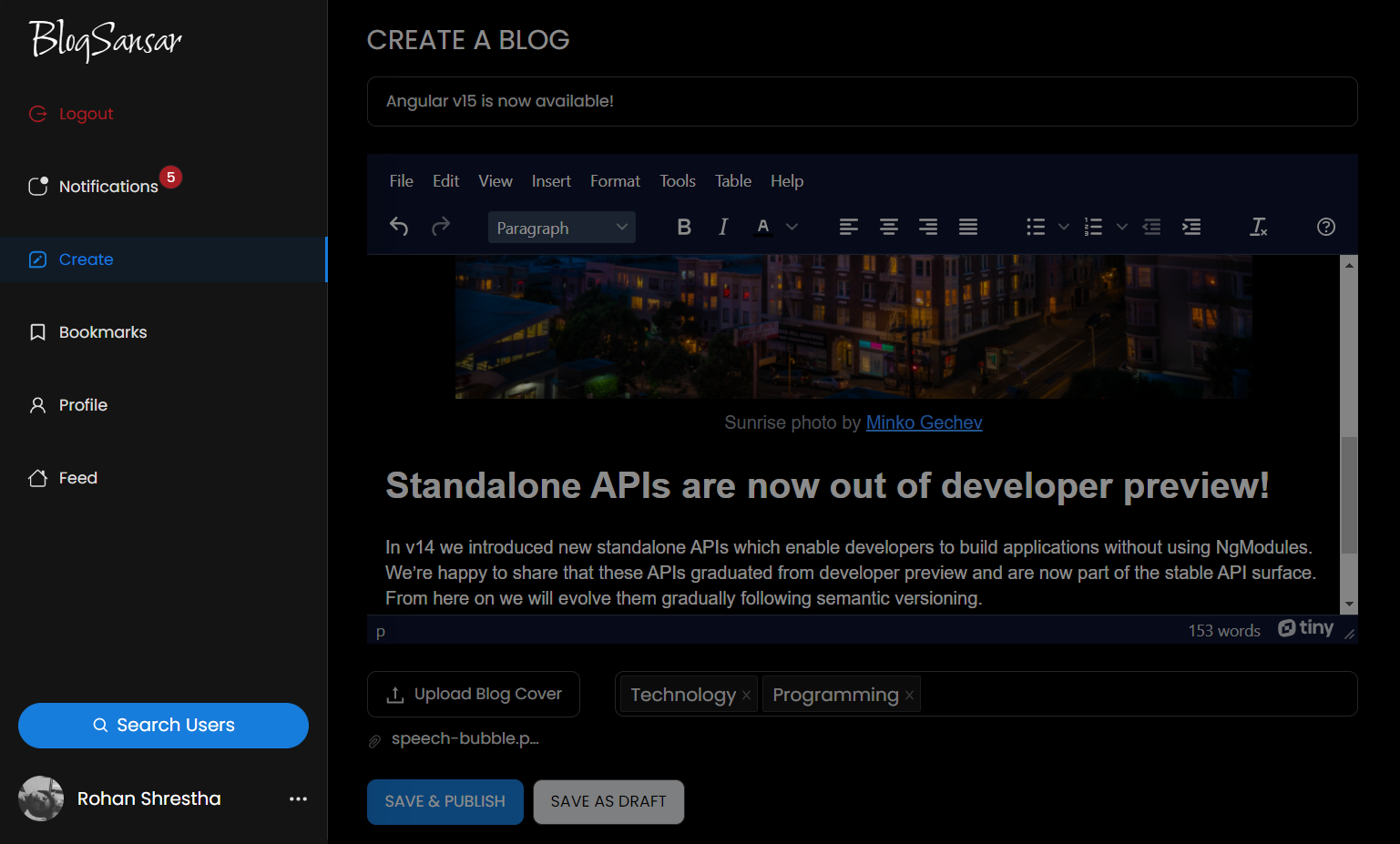Click the Sunrise photo by caption

[792, 422]
